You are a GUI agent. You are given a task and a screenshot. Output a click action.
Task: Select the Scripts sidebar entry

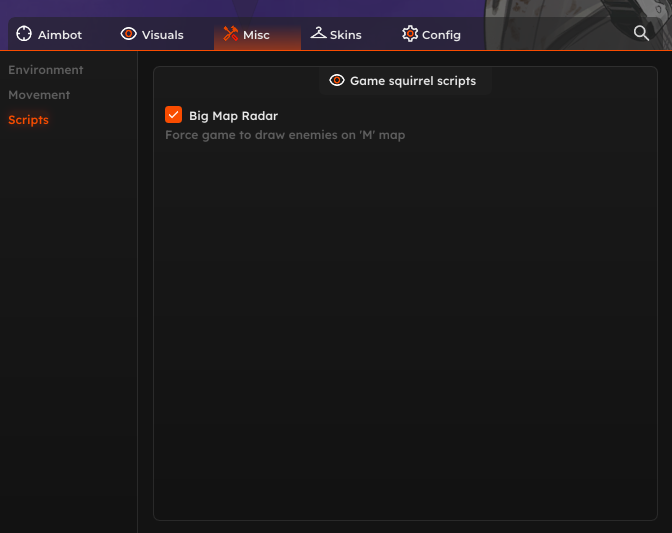coord(28,120)
